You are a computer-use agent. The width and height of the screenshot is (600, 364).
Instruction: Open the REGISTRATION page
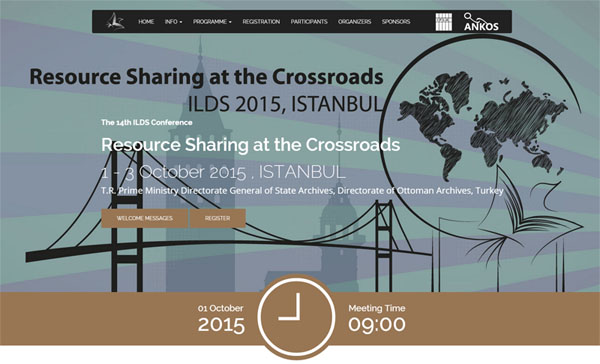pos(261,21)
